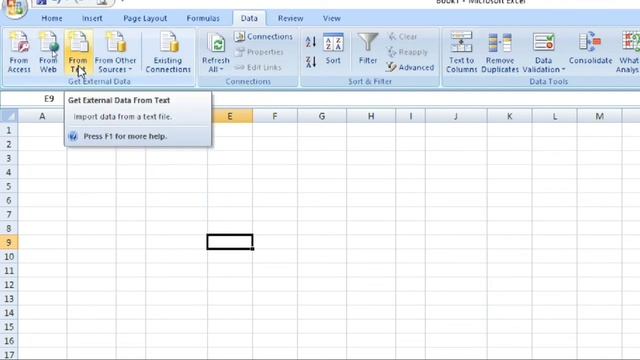
Task: Select row 6 header
Action: (x=9, y=200)
